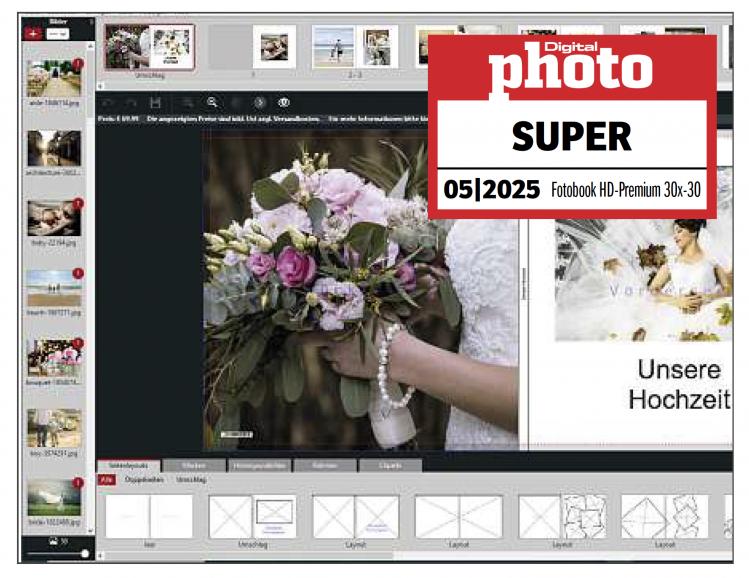749x578 pixels.
Task: Select the walking couple photo thumbnail
Action: [x=54, y=428]
